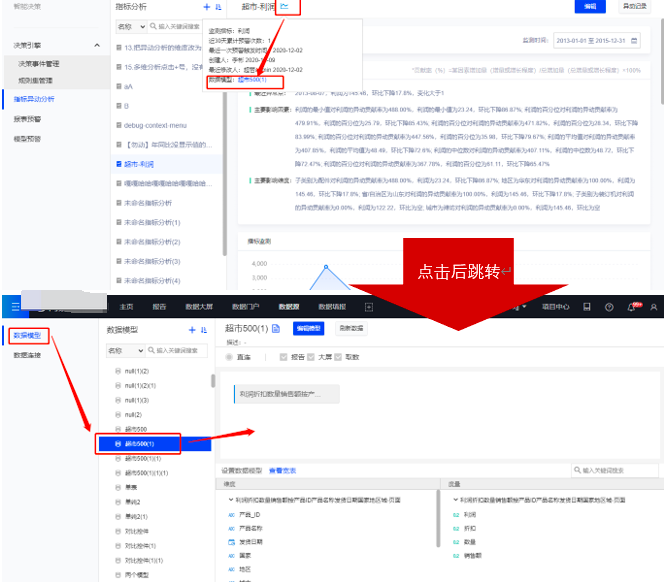664x582 pixels.
Task: Click the sort icon in 数据模型 panel
Action: click(204, 330)
